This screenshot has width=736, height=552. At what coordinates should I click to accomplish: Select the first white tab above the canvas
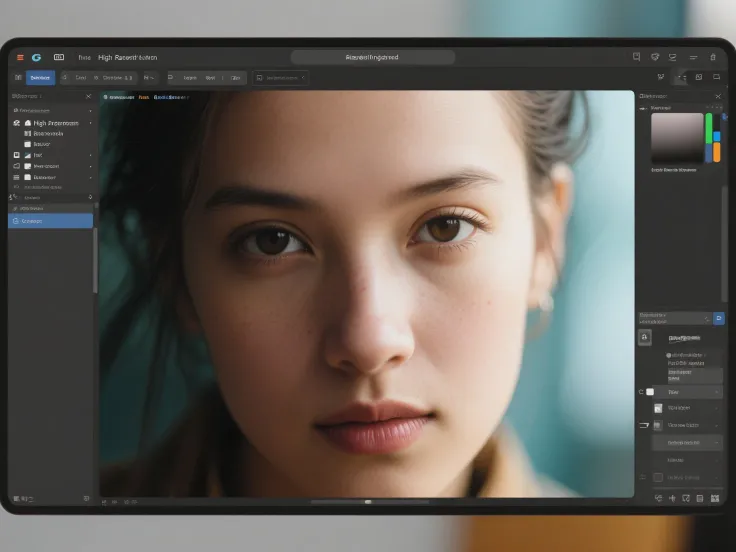click(x=119, y=97)
